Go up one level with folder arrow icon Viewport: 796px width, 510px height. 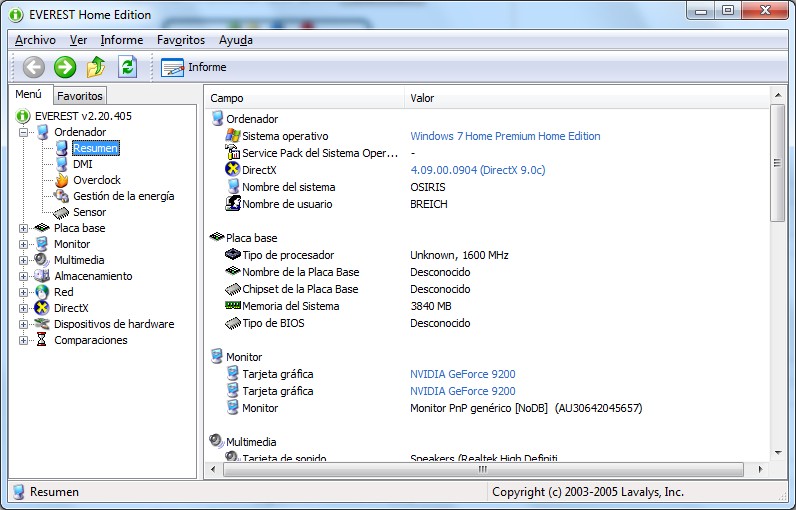tap(96, 67)
